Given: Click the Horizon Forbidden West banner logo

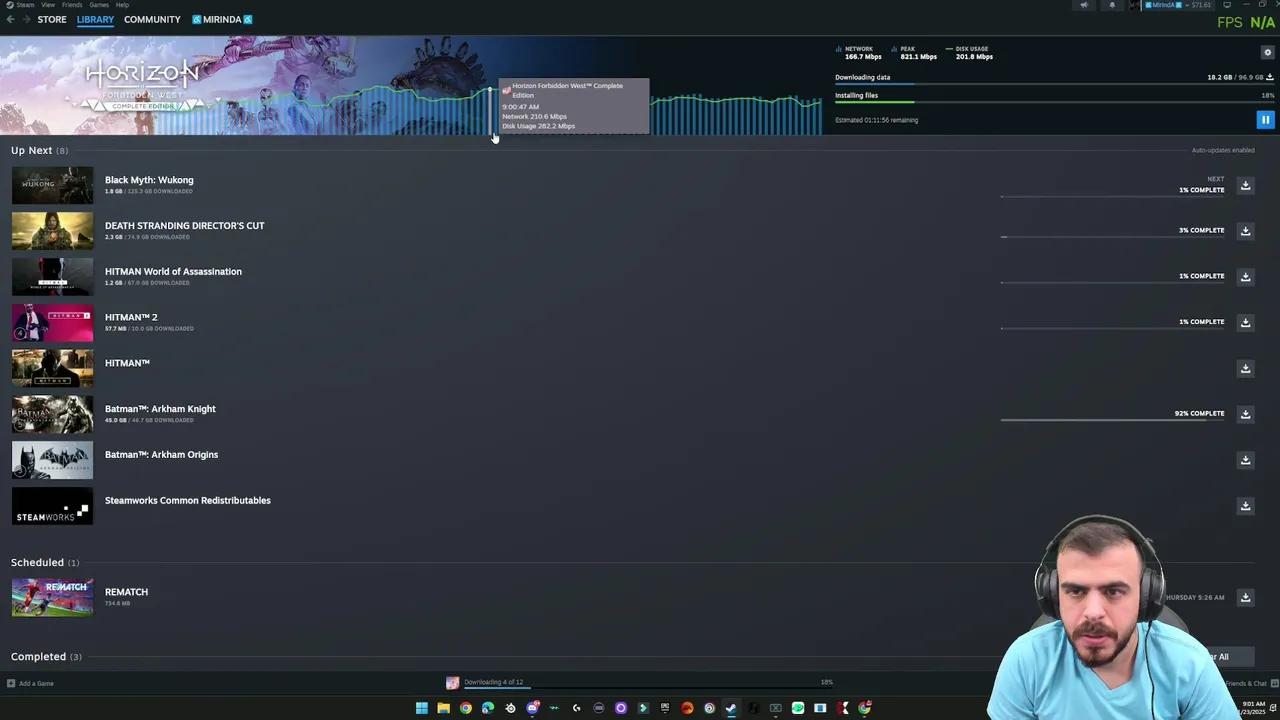Looking at the screenshot, I should click(x=141, y=86).
